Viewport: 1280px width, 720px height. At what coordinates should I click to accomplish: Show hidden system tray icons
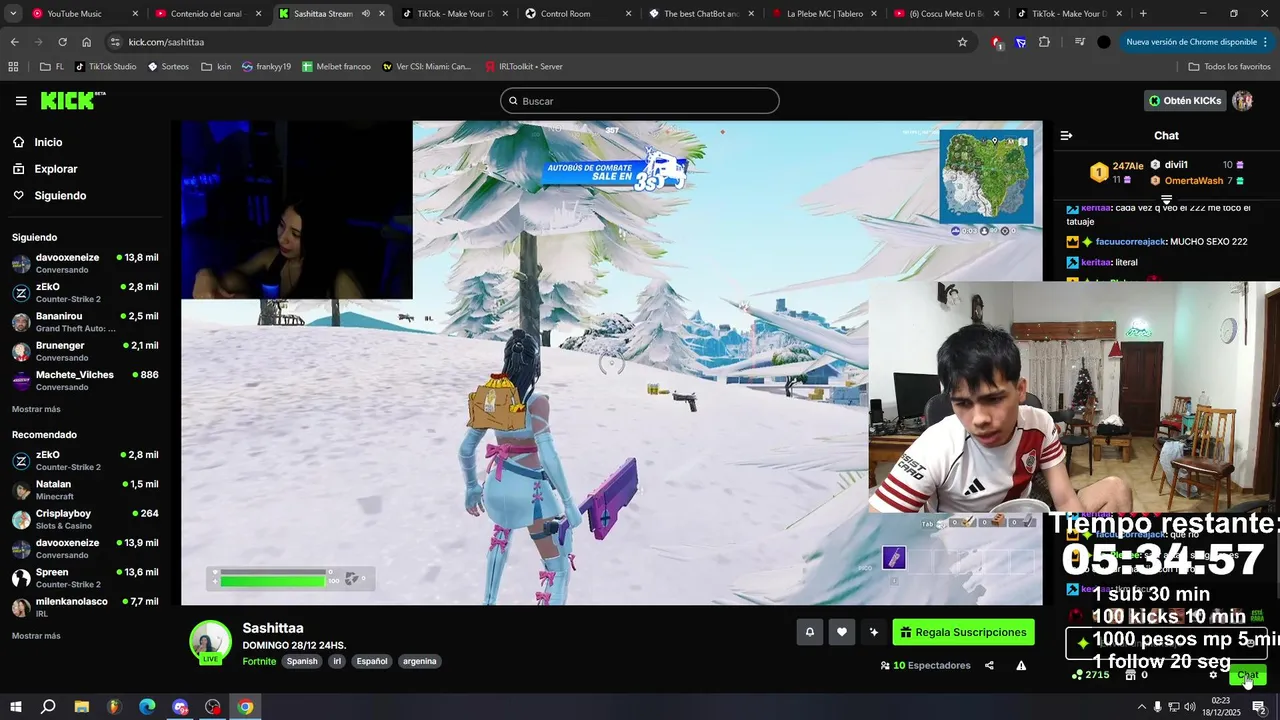[1141, 707]
